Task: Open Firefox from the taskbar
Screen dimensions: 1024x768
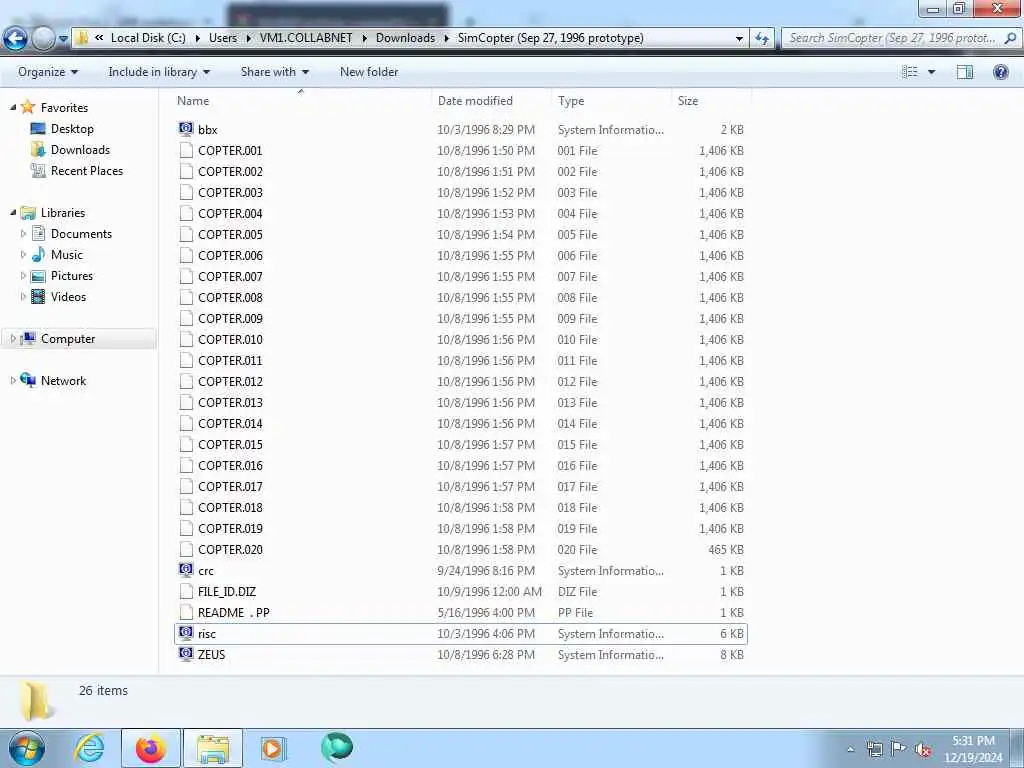Action: [x=151, y=748]
